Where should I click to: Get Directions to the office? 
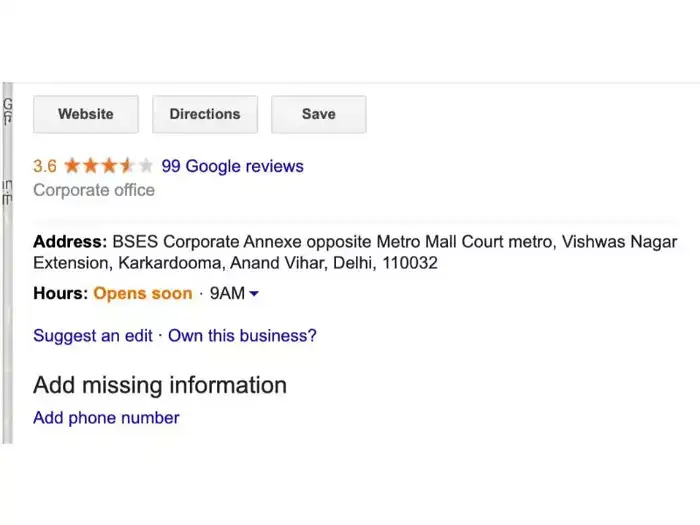(x=205, y=114)
